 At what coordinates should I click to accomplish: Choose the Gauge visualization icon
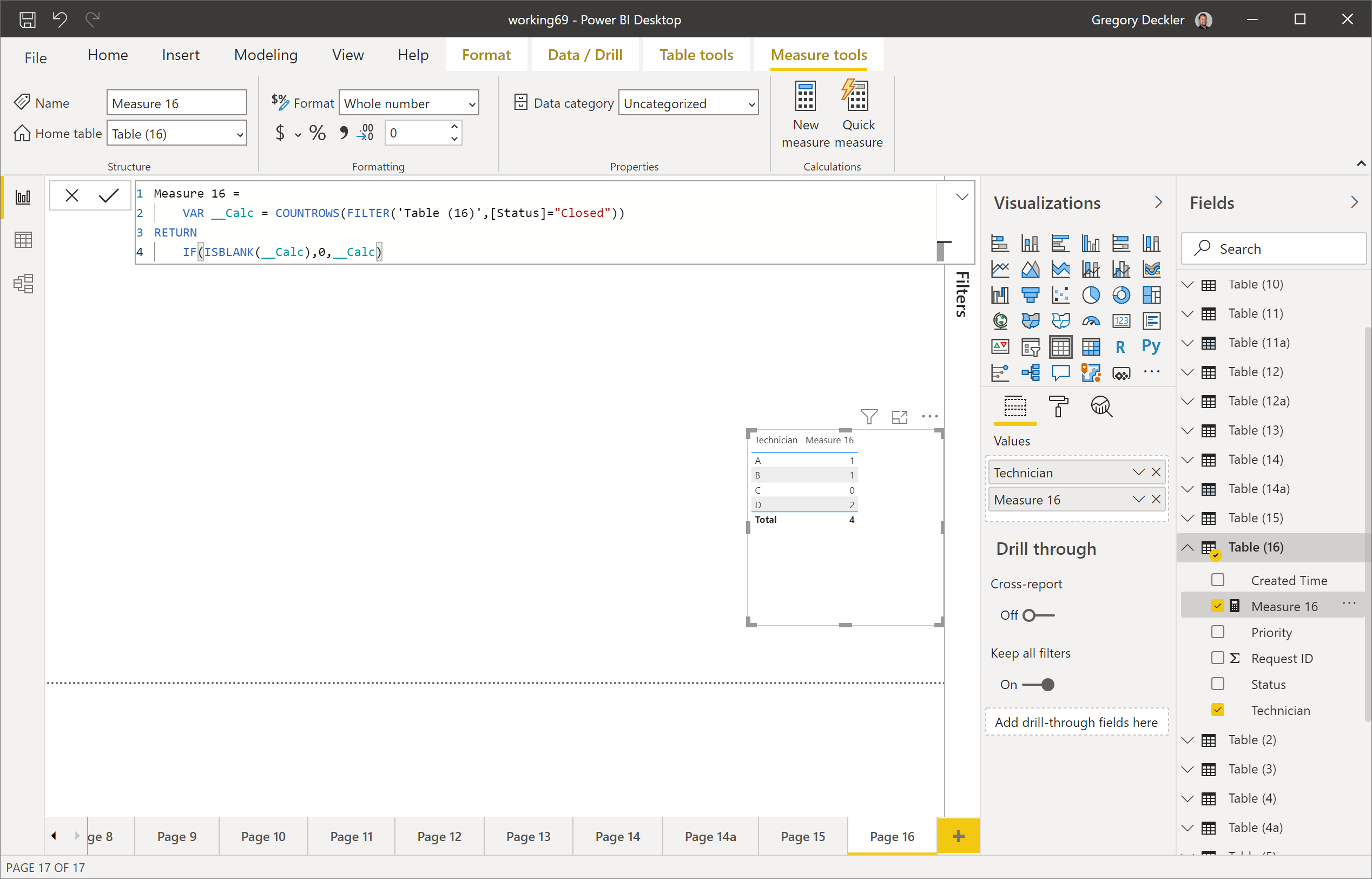pyautogui.click(x=1091, y=321)
